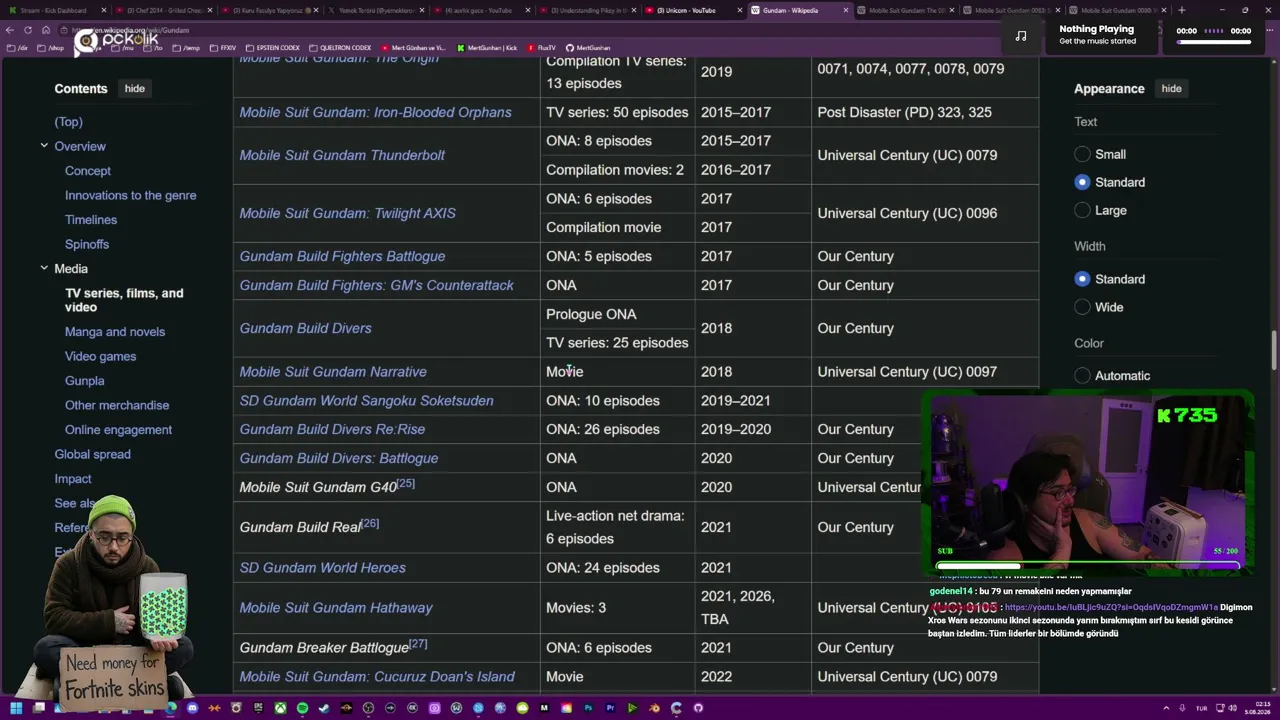Launch Discord from the taskbar

tap(193, 708)
